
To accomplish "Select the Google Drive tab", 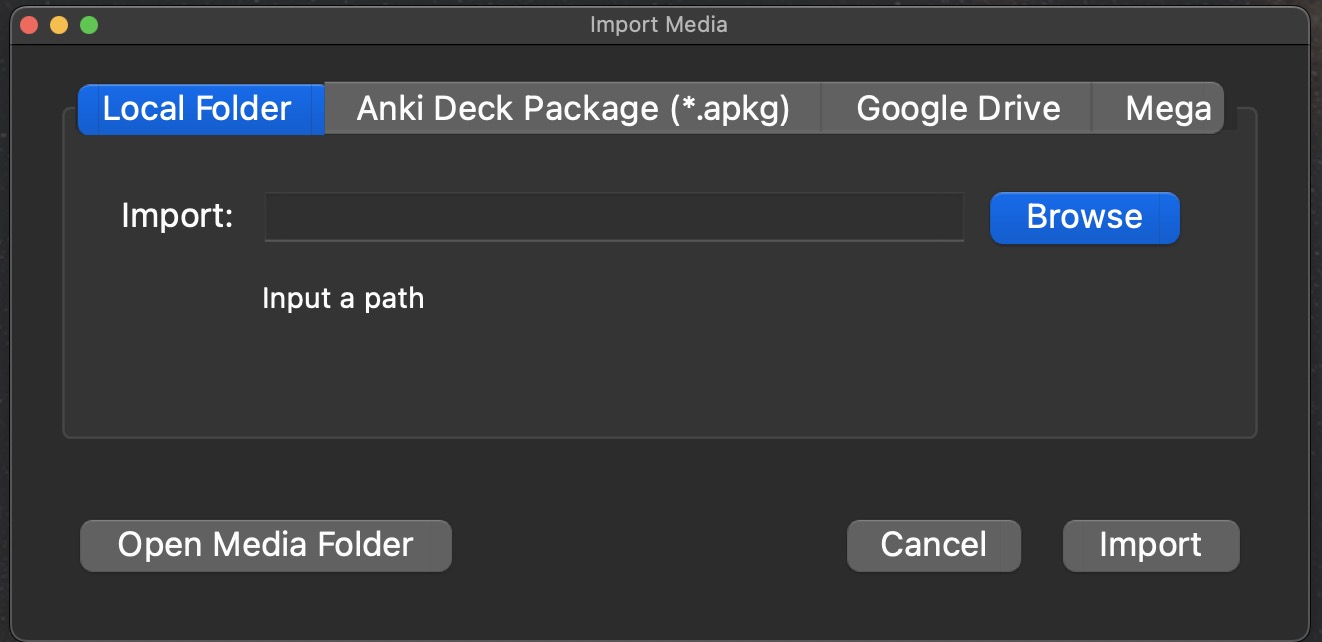I will [x=957, y=108].
